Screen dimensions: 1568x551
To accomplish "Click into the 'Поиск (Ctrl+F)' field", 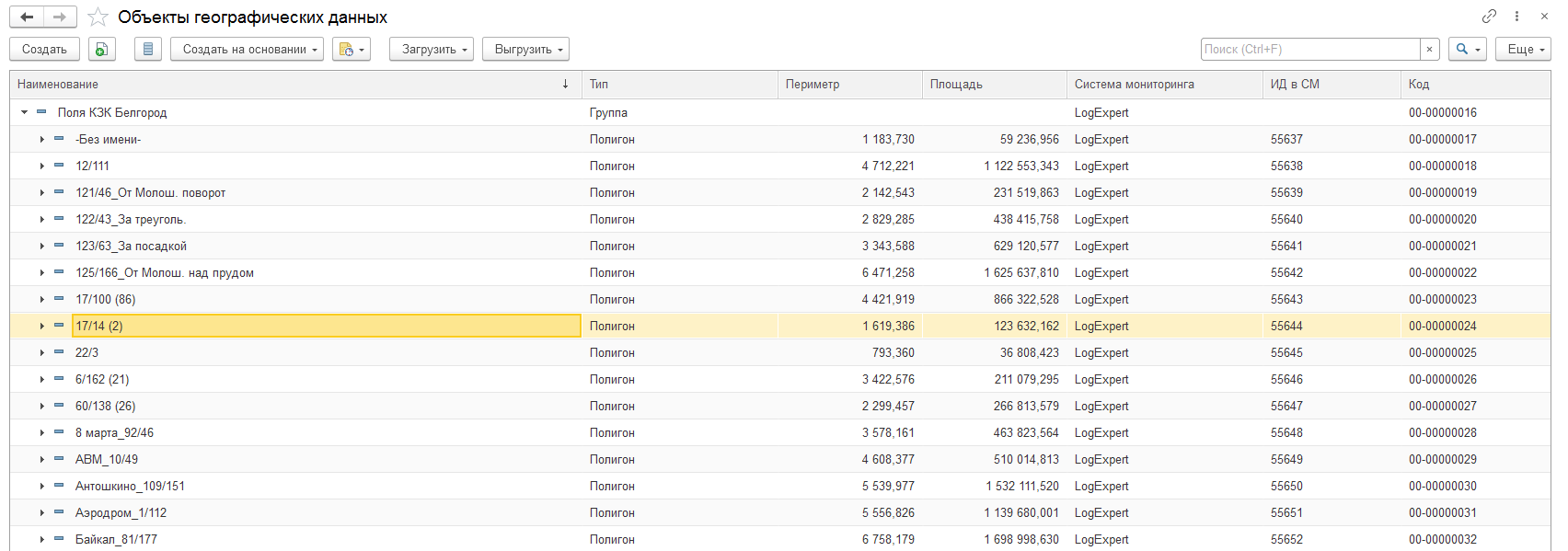I will click(1309, 50).
